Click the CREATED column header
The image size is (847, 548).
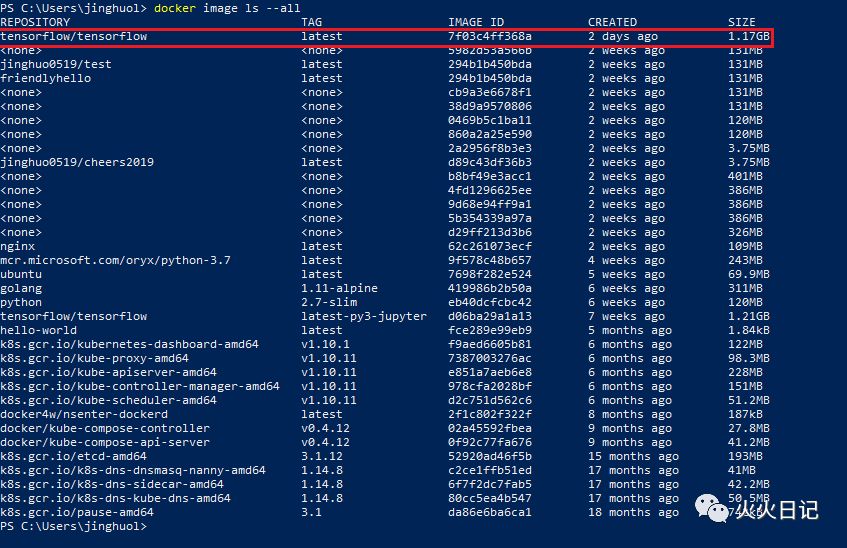pos(613,22)
